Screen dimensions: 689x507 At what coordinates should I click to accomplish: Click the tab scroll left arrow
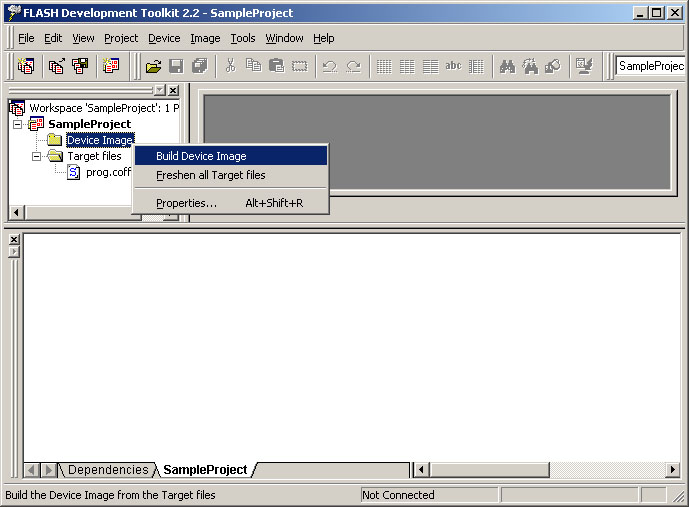(x=31, y=470)
